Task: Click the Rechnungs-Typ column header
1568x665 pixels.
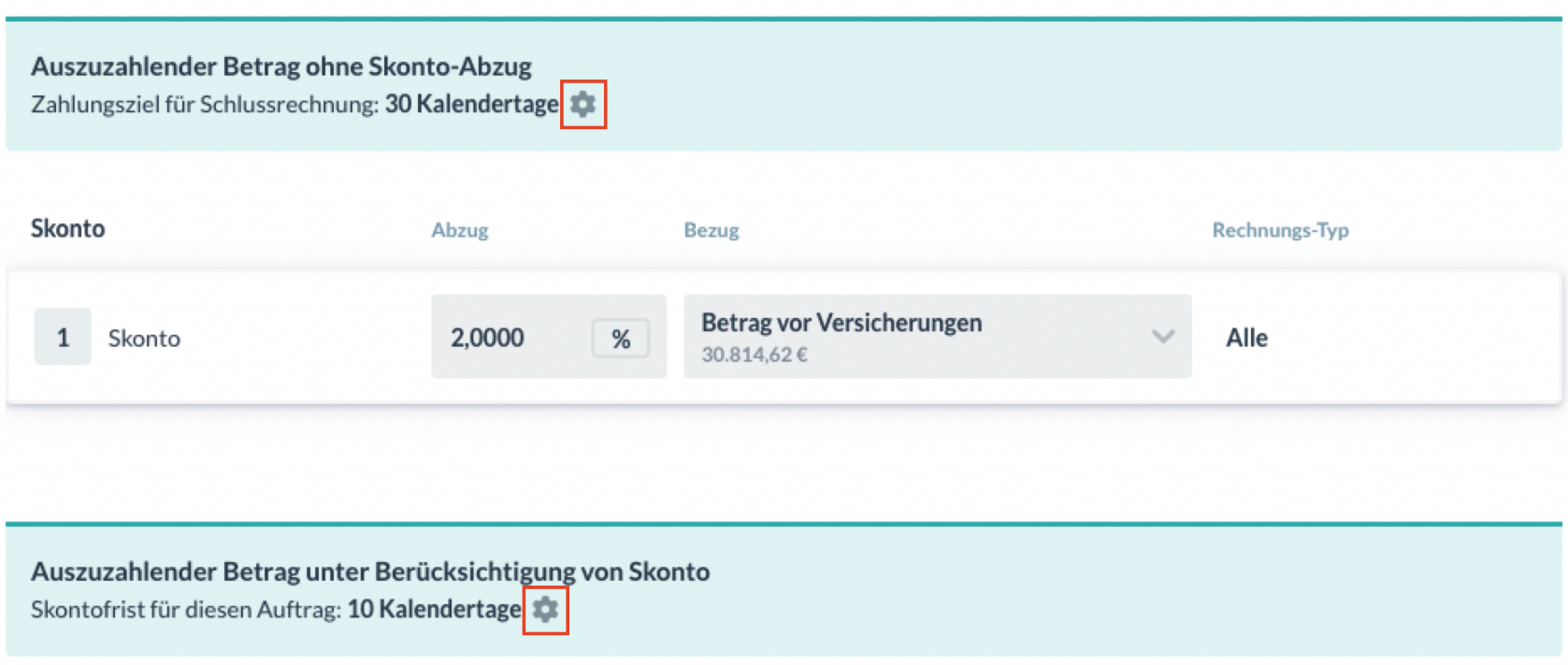Action: pos(1280,230)
